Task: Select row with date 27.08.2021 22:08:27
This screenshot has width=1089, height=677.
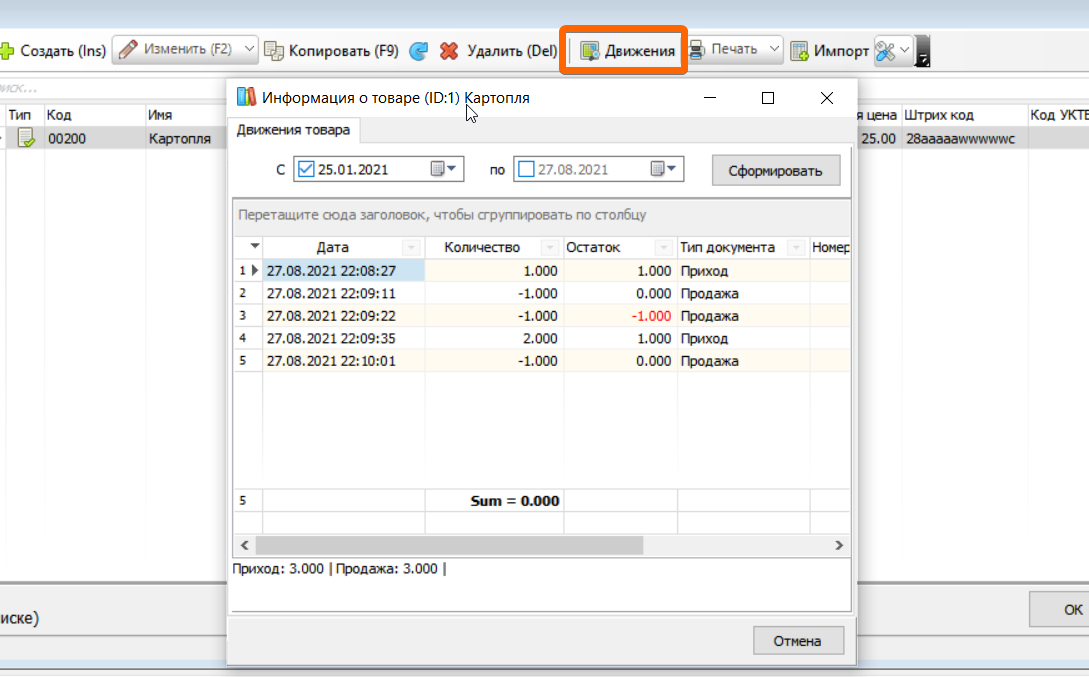Action: click(542, 271)
